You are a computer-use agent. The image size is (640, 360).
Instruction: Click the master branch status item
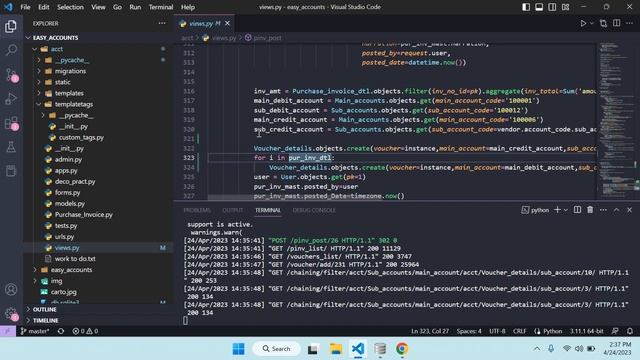(35, 331)
